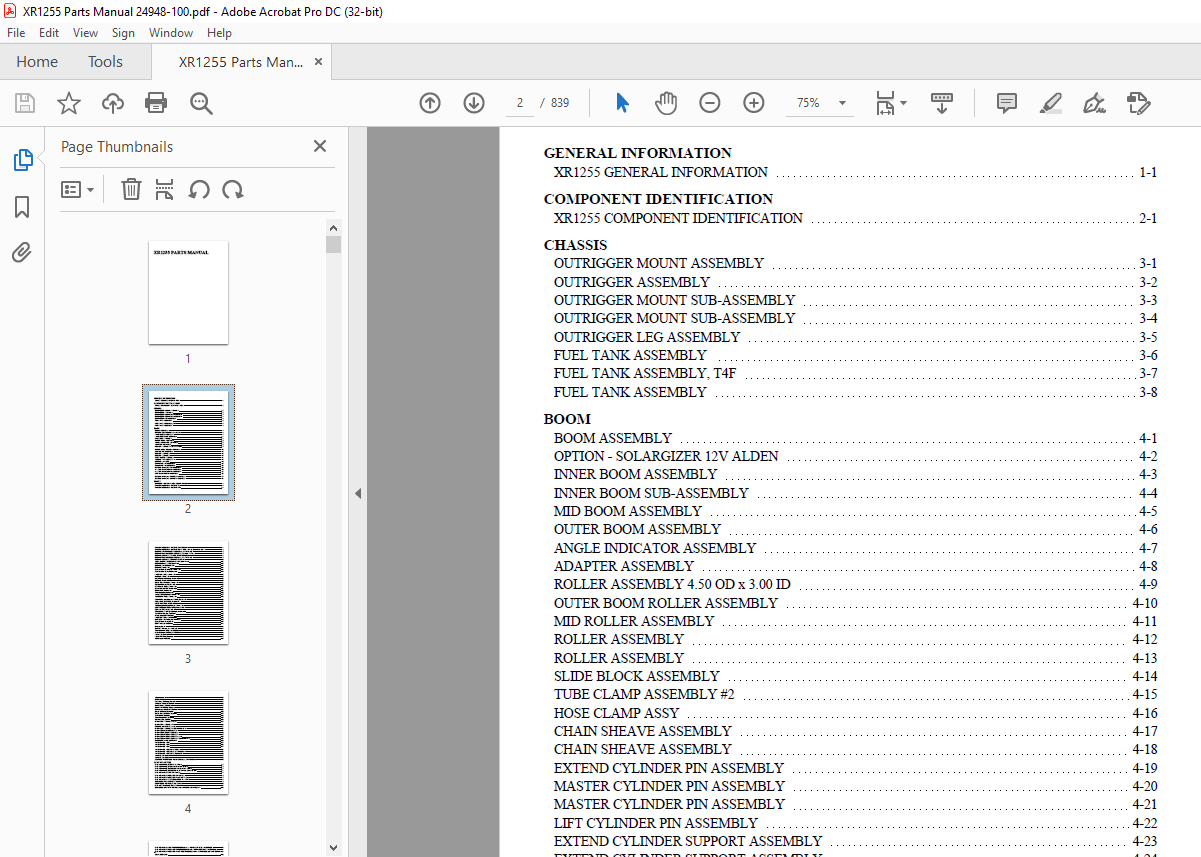Click the SLIDE BLOCK ASSEMBLY entry
This screenshot has height=857, width=1201.
point(855,676)
